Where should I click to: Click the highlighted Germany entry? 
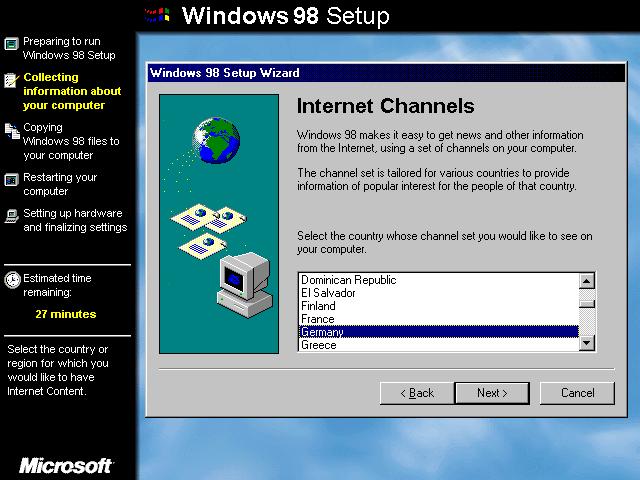pyautogui.click(x=439, y=332)
